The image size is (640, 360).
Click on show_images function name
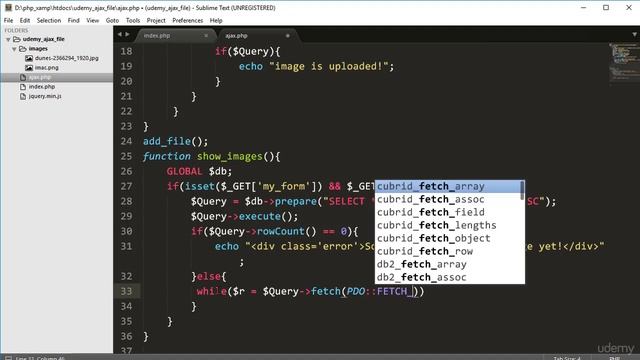pyautogui.click(x=229, y=156)
